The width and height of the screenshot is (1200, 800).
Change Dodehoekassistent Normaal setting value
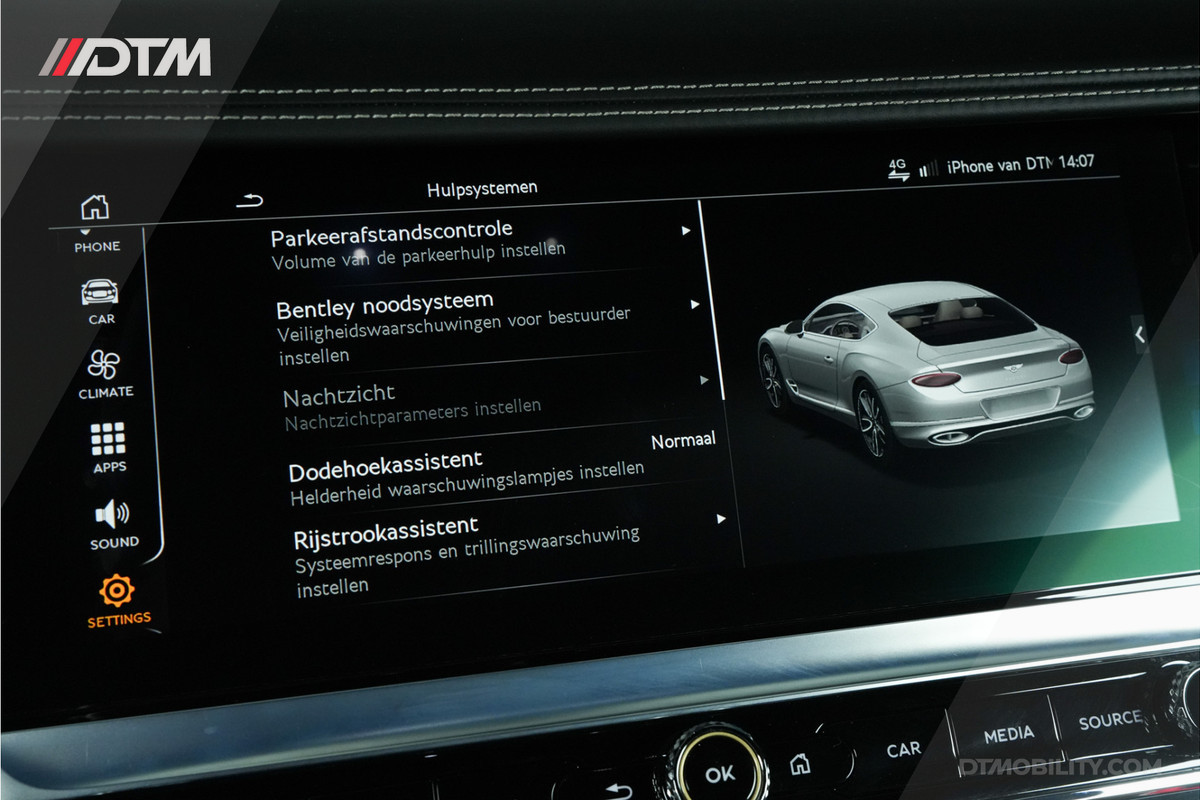tap(683, 441)
